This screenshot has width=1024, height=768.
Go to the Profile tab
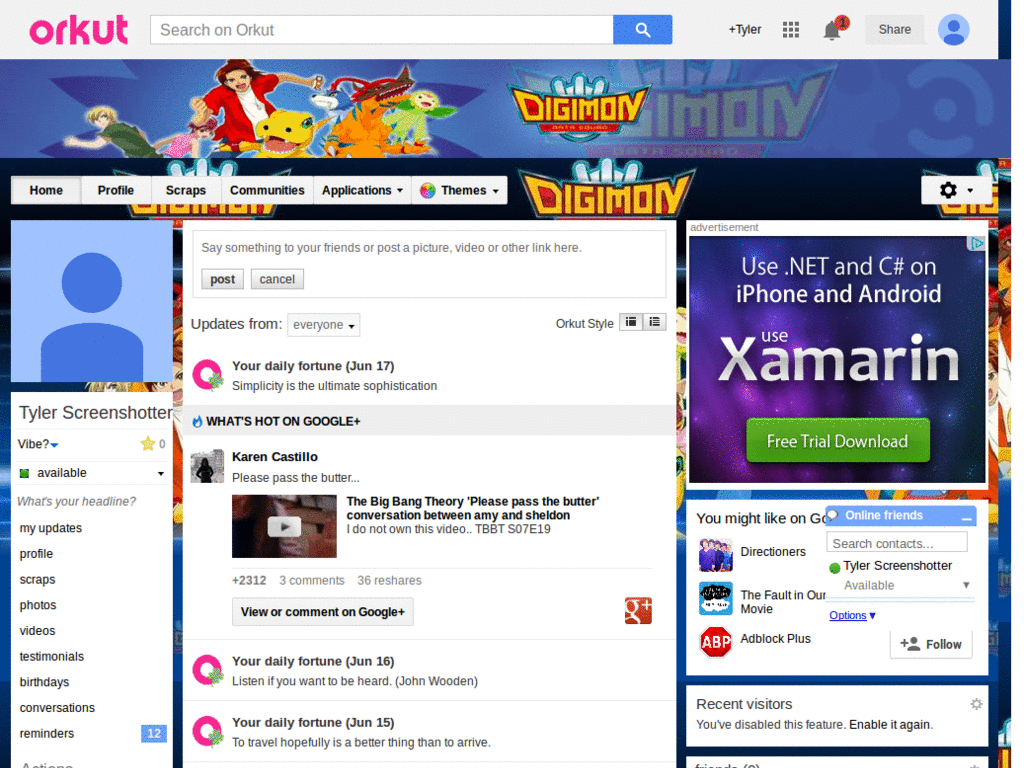[116, 191]
